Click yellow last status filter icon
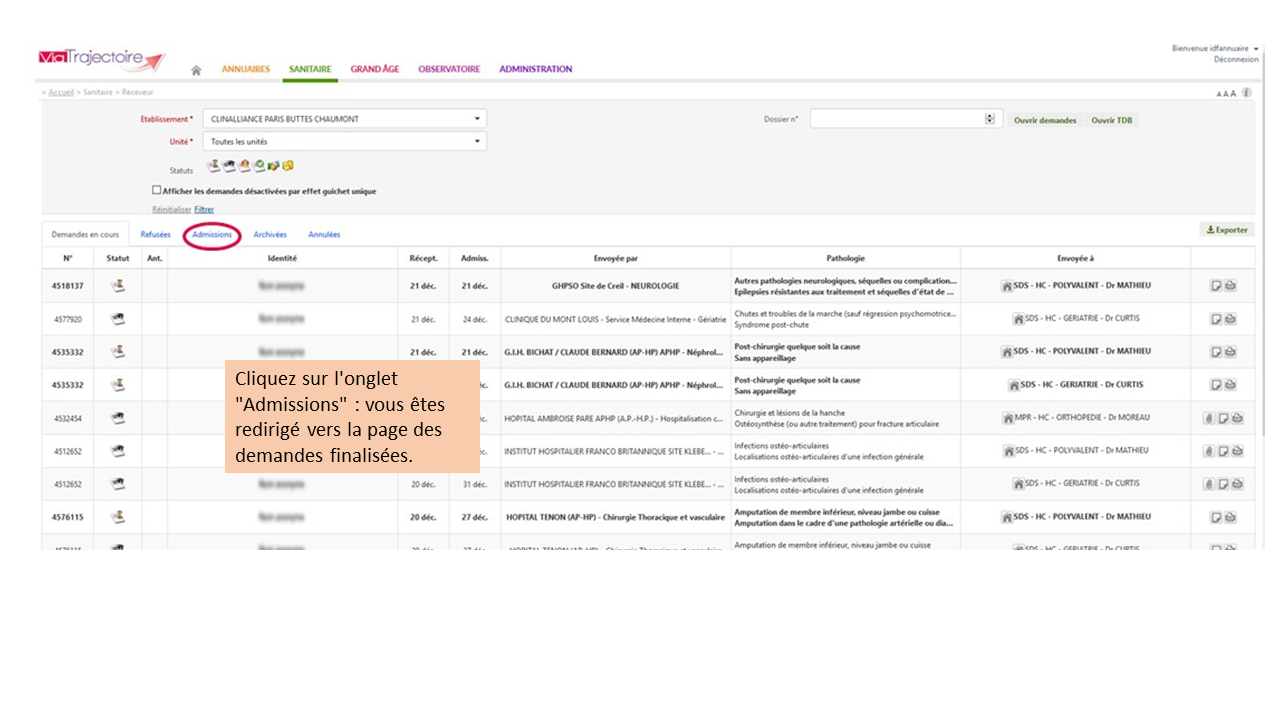 (x=287, y=166)
